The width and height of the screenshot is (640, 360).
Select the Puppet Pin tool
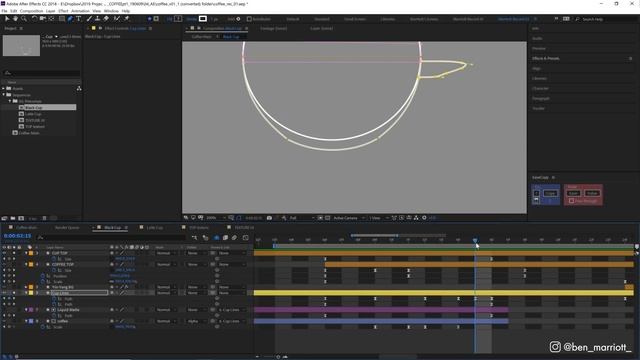pos(127,19)
